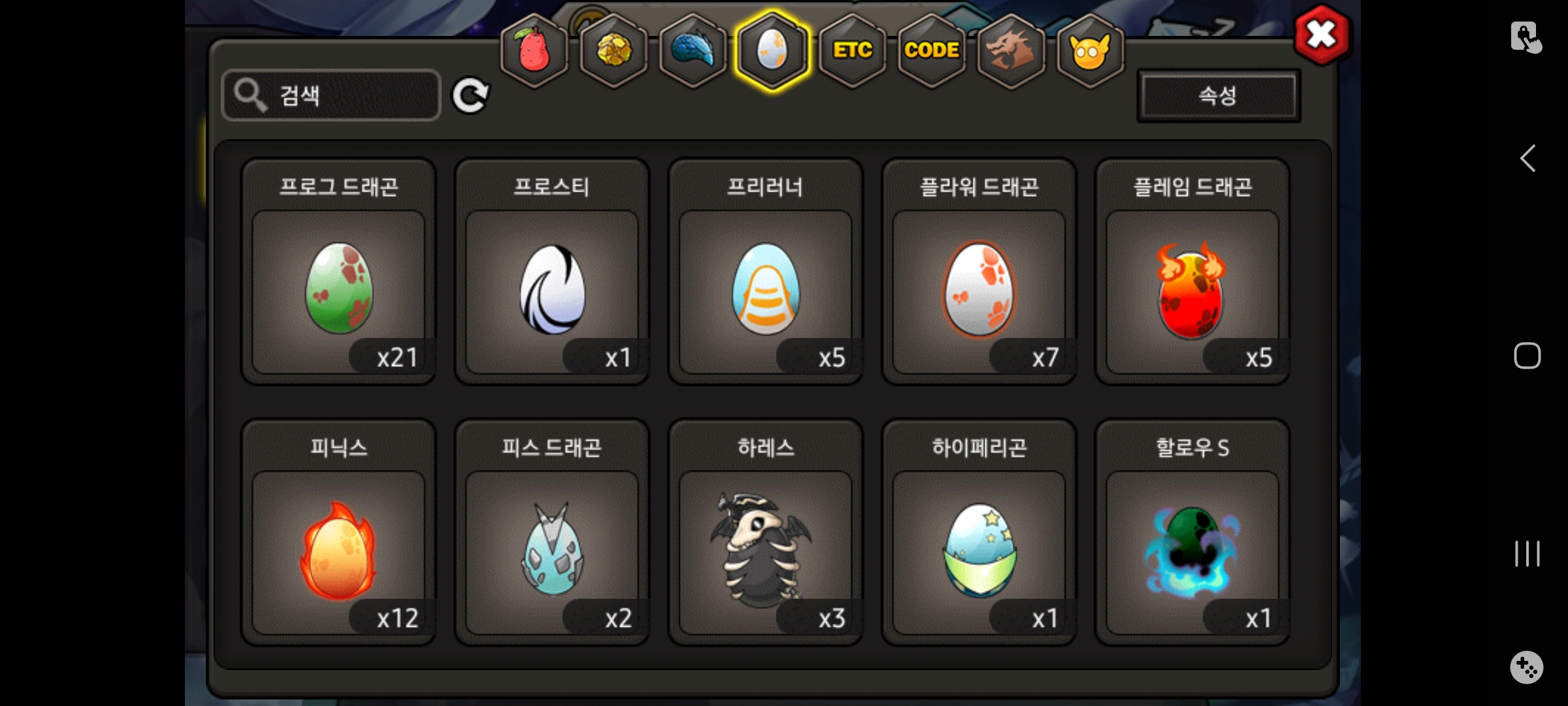Screen dimensions: 1568x706
Task: Select the 프로스티 white swirl egg
Action: [552, 271]
